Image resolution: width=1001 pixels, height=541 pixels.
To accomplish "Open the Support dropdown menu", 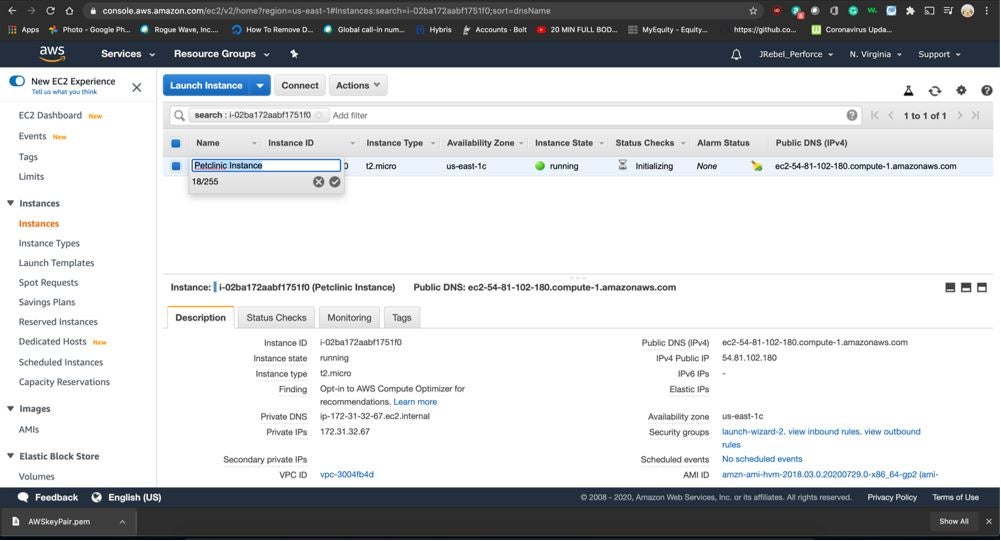I will (x=939, y=54).
